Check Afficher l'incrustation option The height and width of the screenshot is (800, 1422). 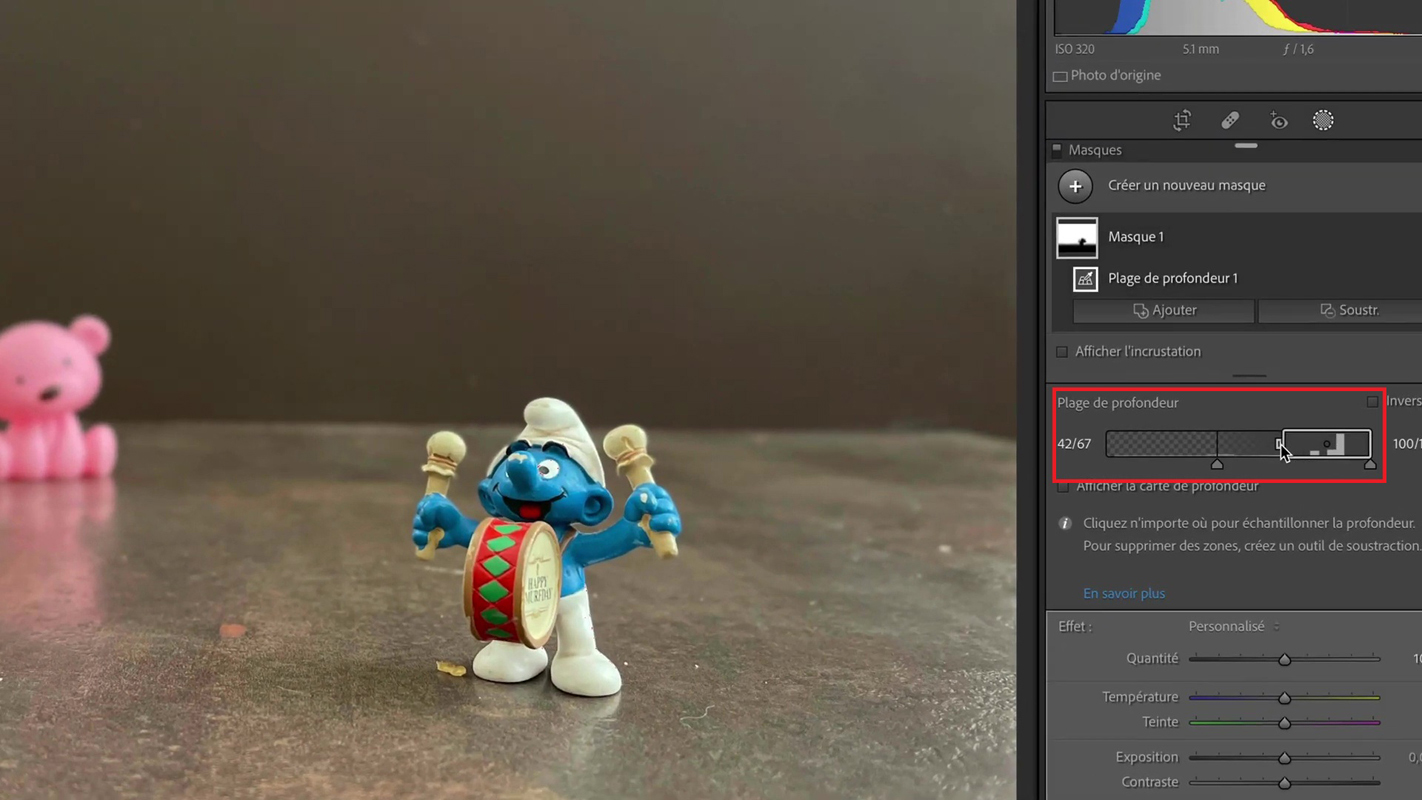click(1062, 352)
